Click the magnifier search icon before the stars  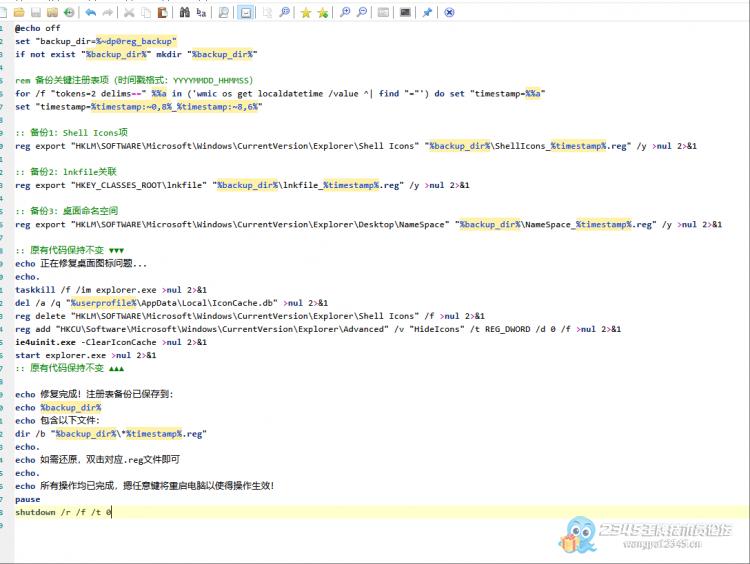click(285, 12)
